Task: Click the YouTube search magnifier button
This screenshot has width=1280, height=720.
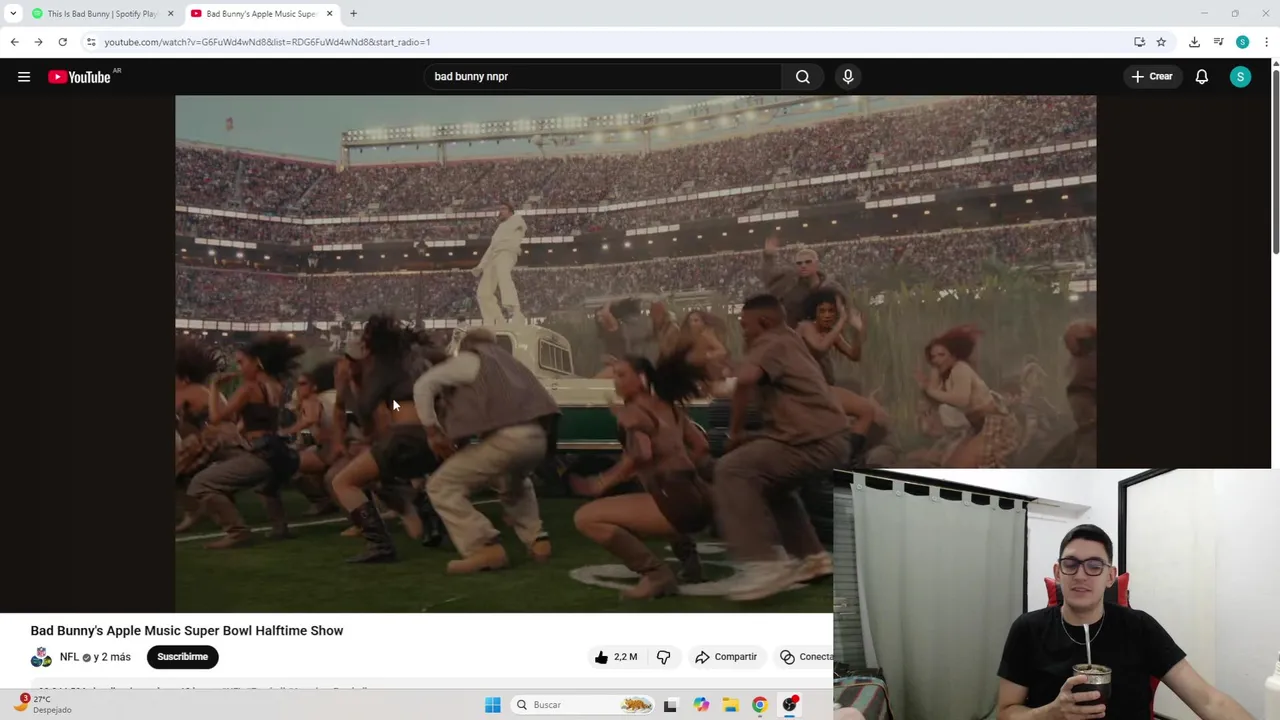Action: tap(802, 77)
